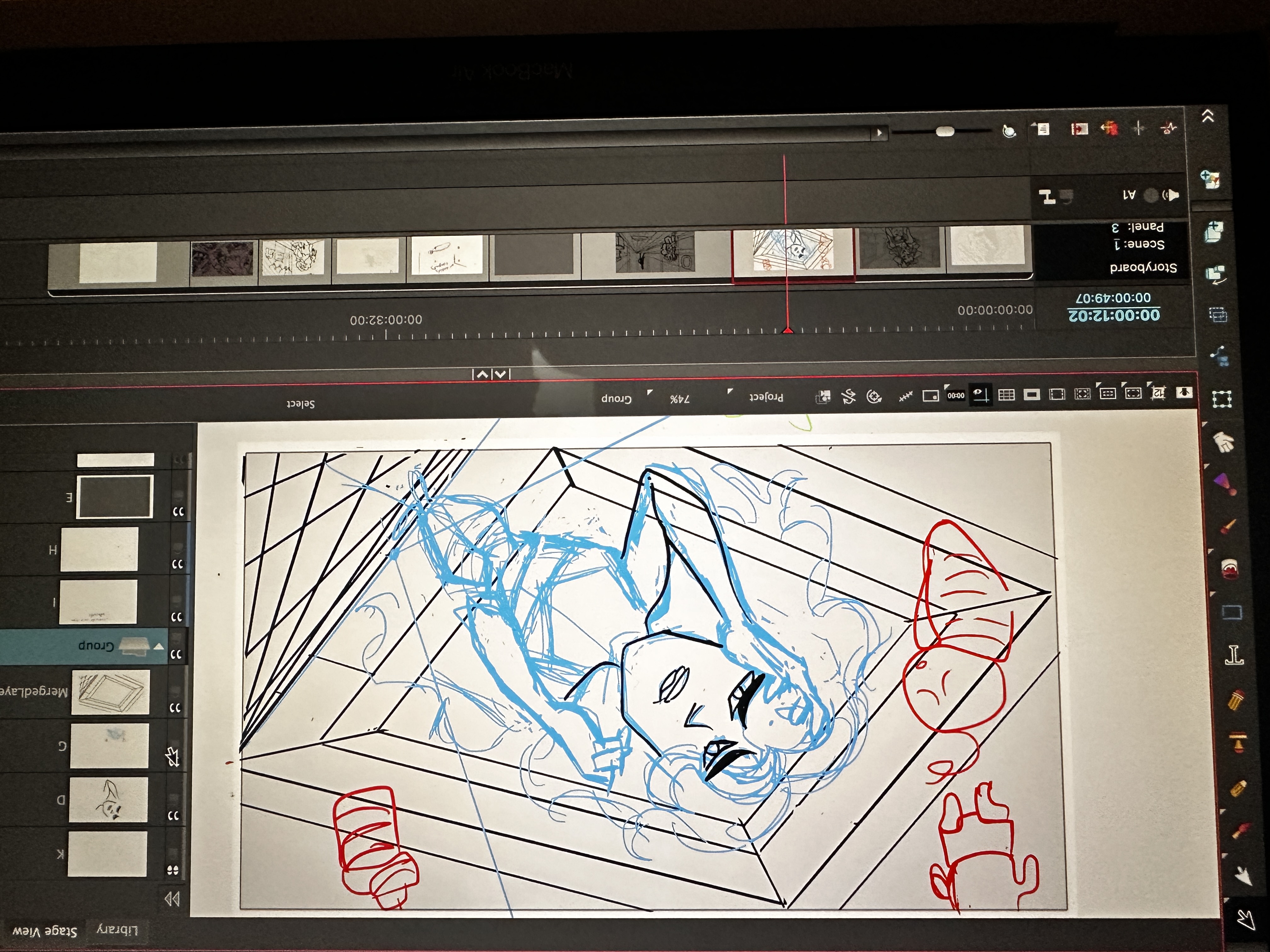Toggle the highlighted eye with axes button
Viewport: 1270px width, 952px height.
980,395
